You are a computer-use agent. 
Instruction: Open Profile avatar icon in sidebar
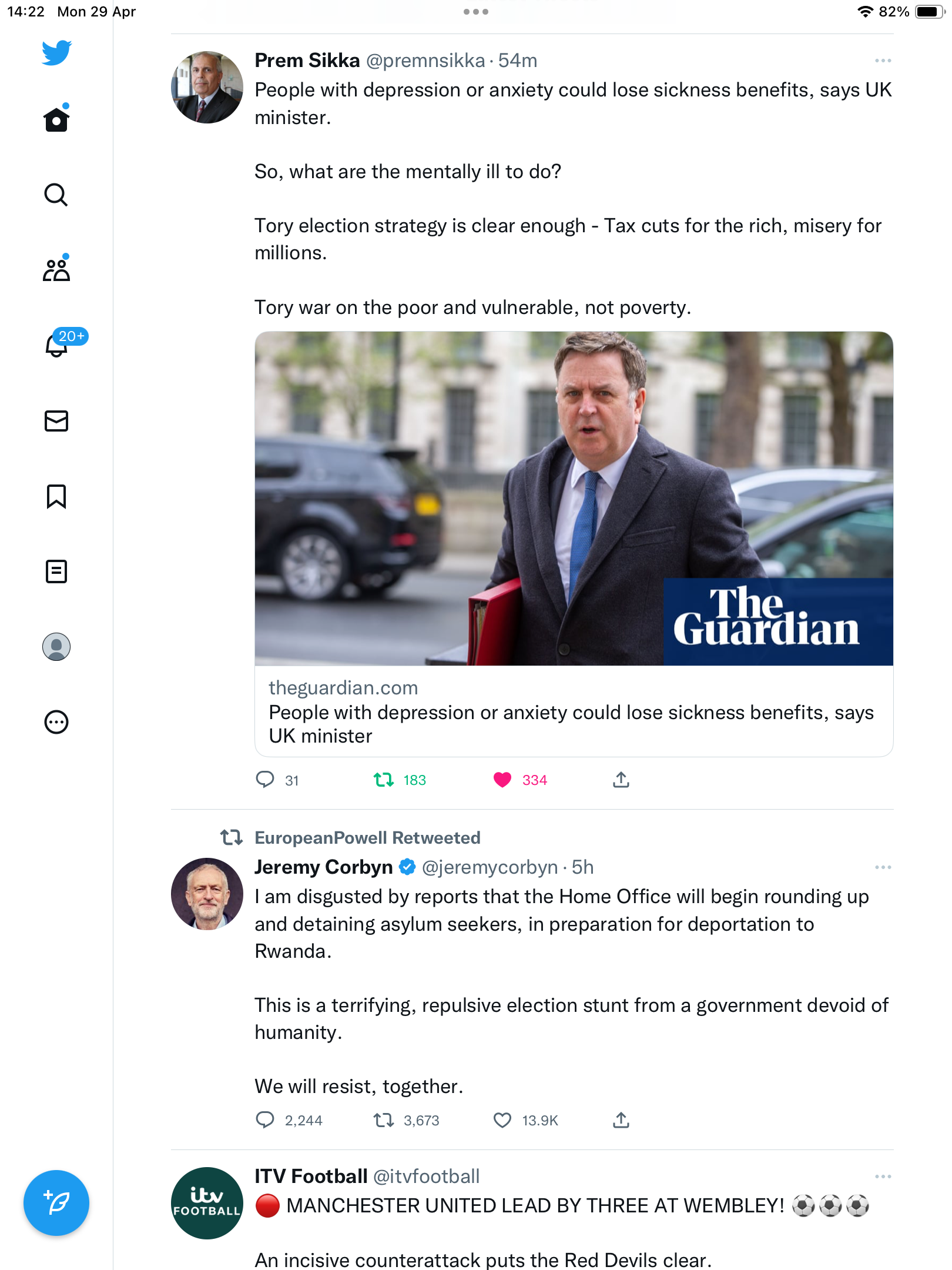click(56, 647)
